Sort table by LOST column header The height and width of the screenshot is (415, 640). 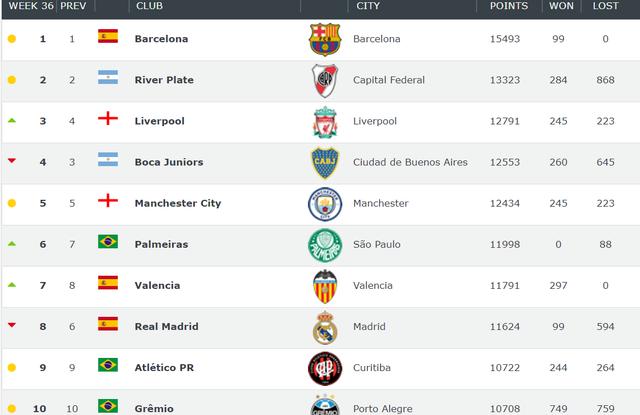pos(606,6)
